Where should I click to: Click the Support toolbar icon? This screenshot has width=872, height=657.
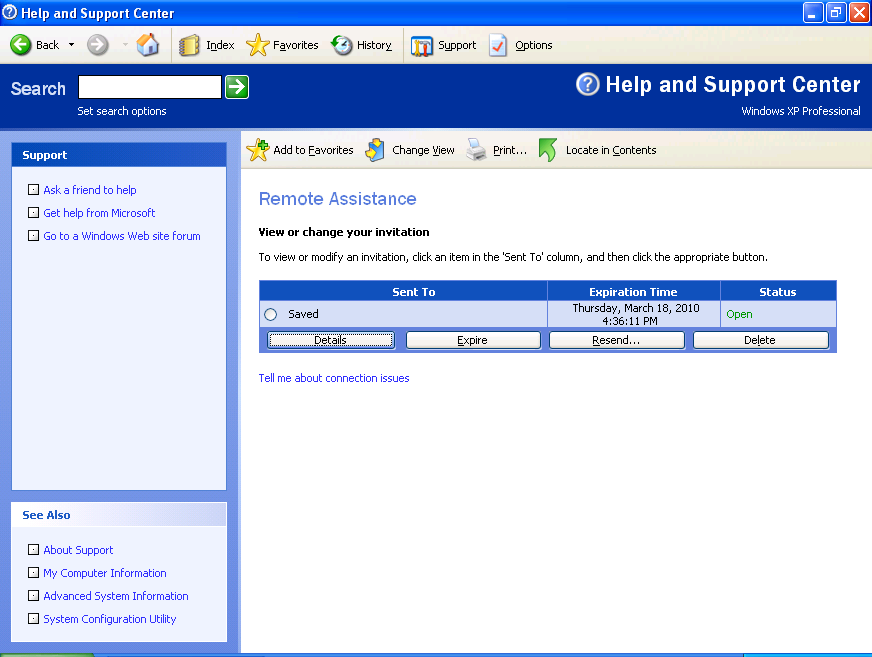coord(422,46)
